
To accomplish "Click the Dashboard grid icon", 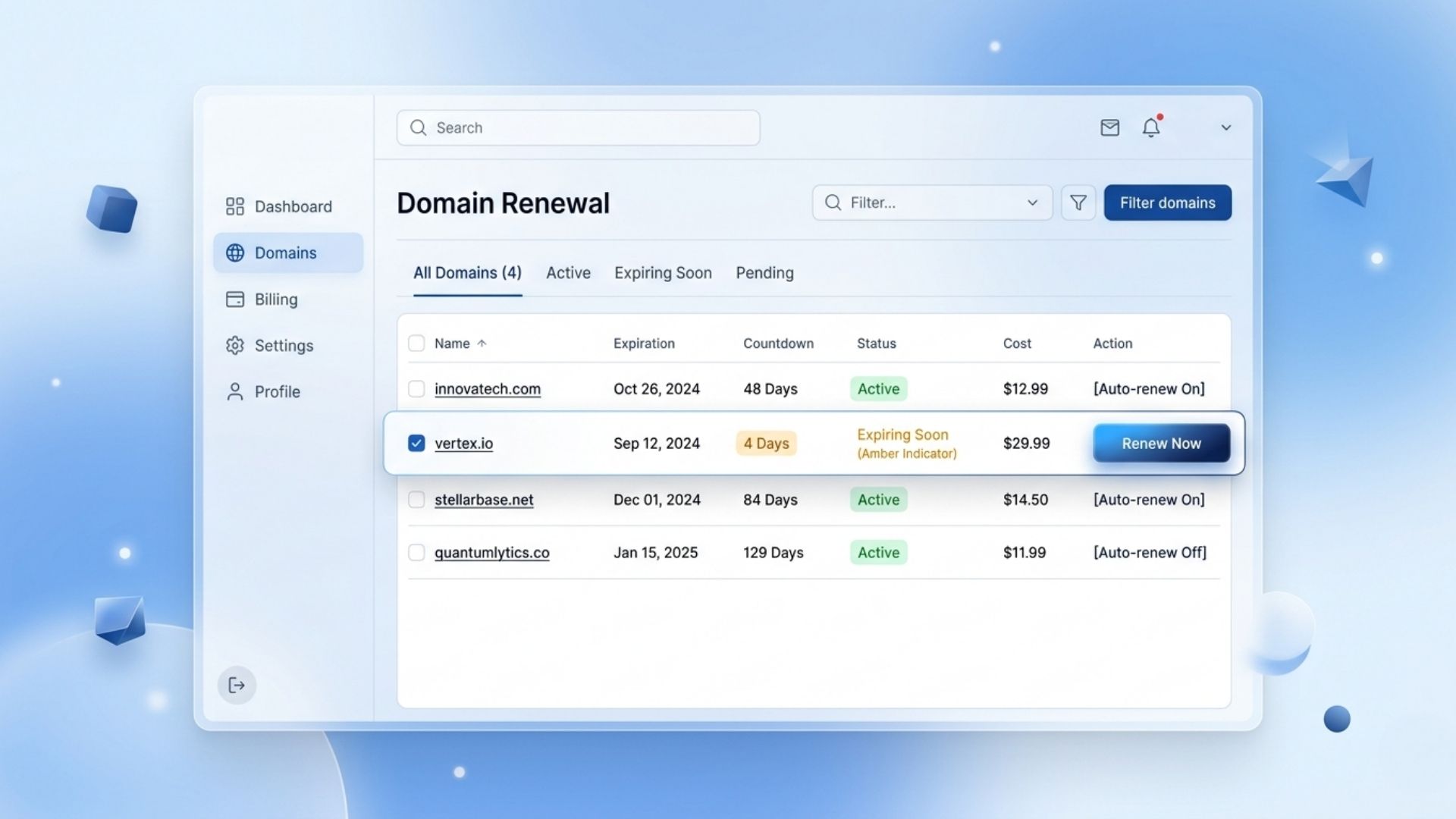I will pos(235,206).
